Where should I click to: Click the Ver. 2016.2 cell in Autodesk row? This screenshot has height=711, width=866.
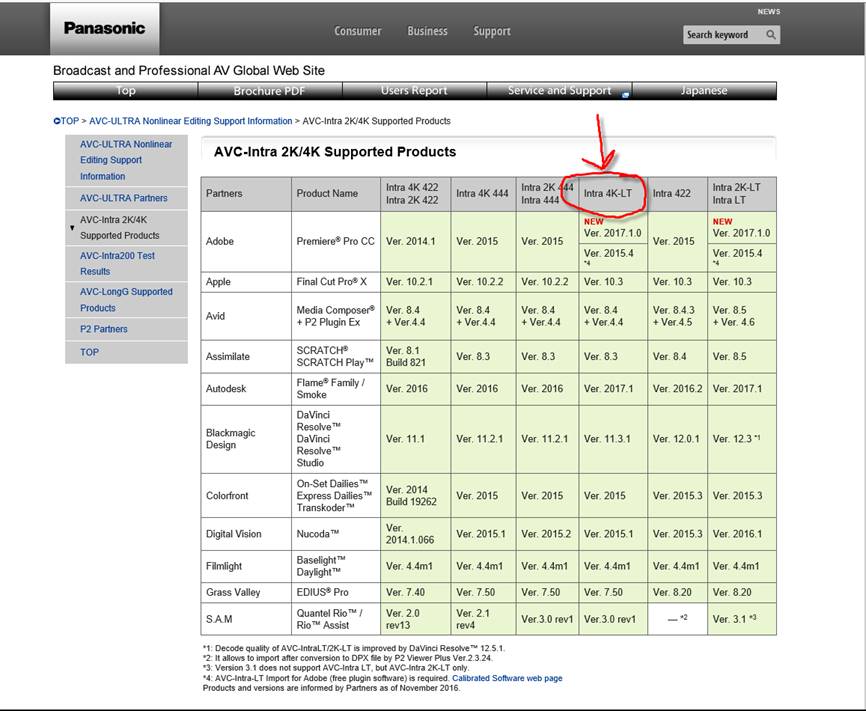[677, 389]
